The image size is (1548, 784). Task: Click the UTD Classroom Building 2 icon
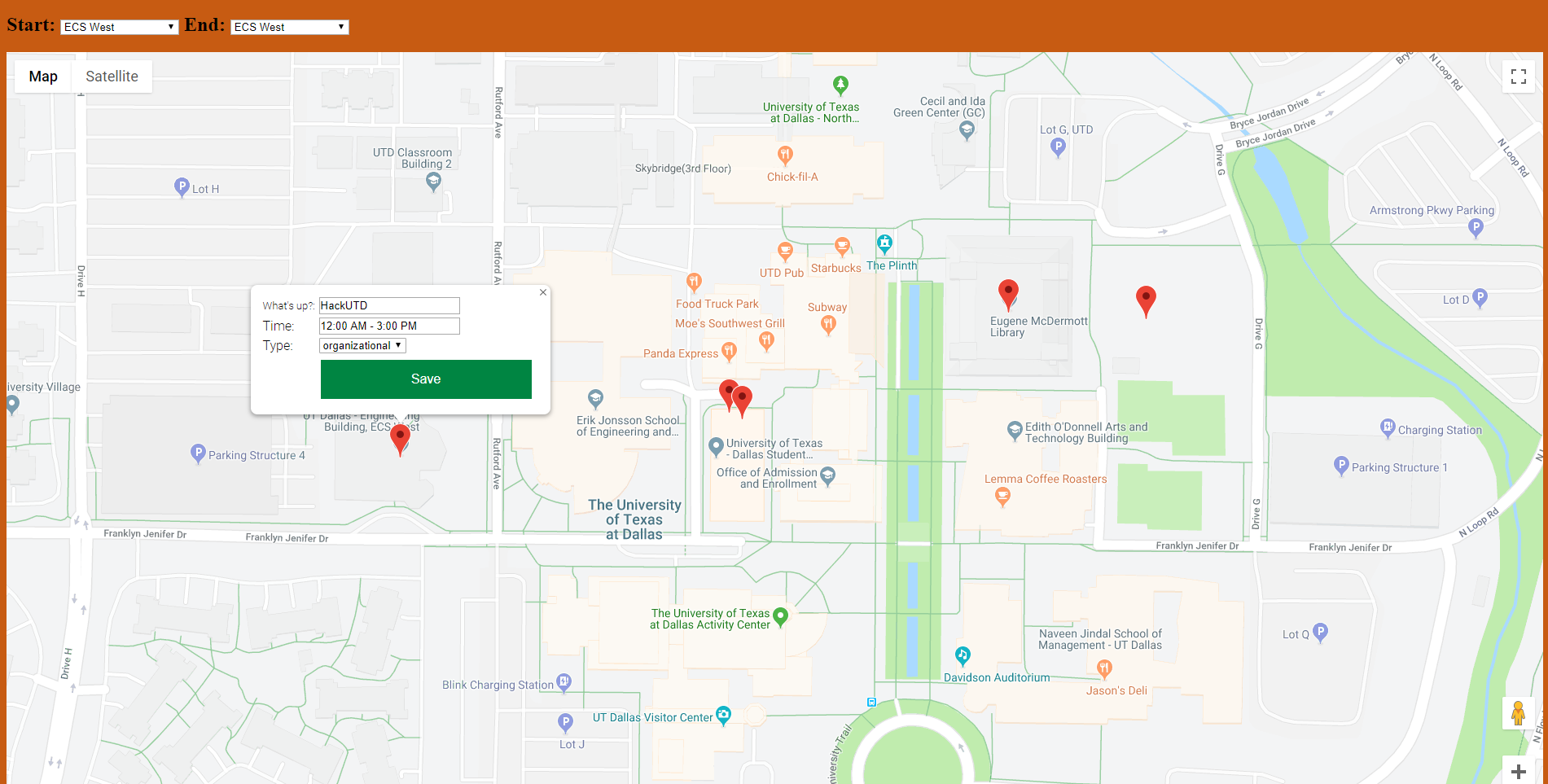(x=434, y=182)
